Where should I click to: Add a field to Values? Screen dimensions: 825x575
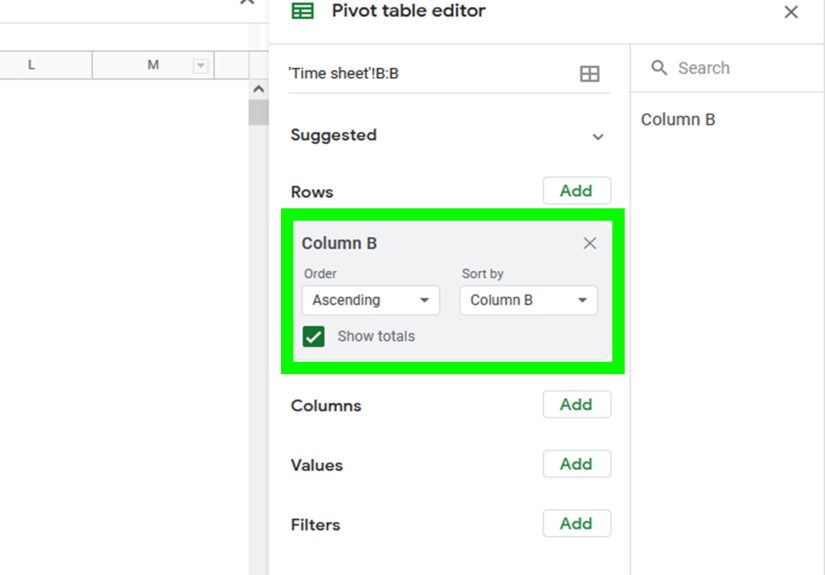tap(577, 463)
